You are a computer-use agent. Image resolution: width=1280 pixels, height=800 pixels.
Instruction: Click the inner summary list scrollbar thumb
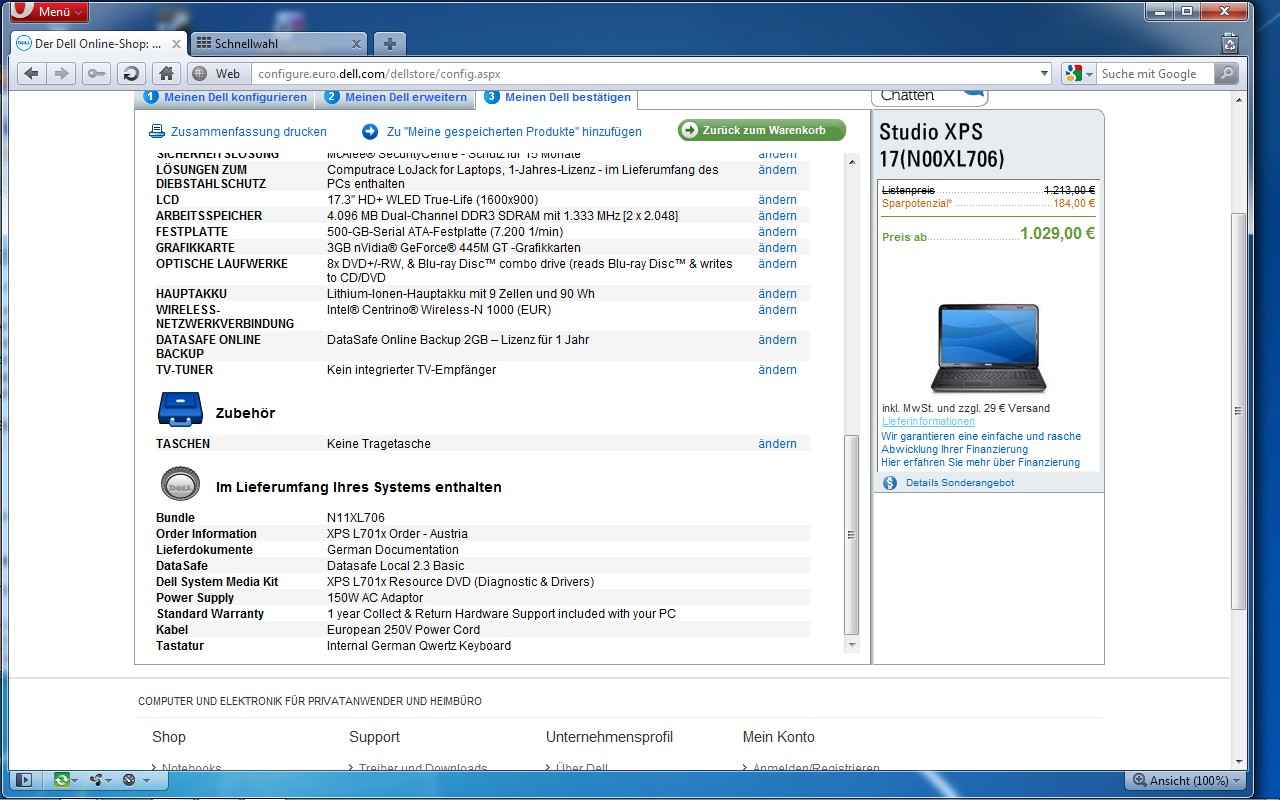click(x=852, y=535)
